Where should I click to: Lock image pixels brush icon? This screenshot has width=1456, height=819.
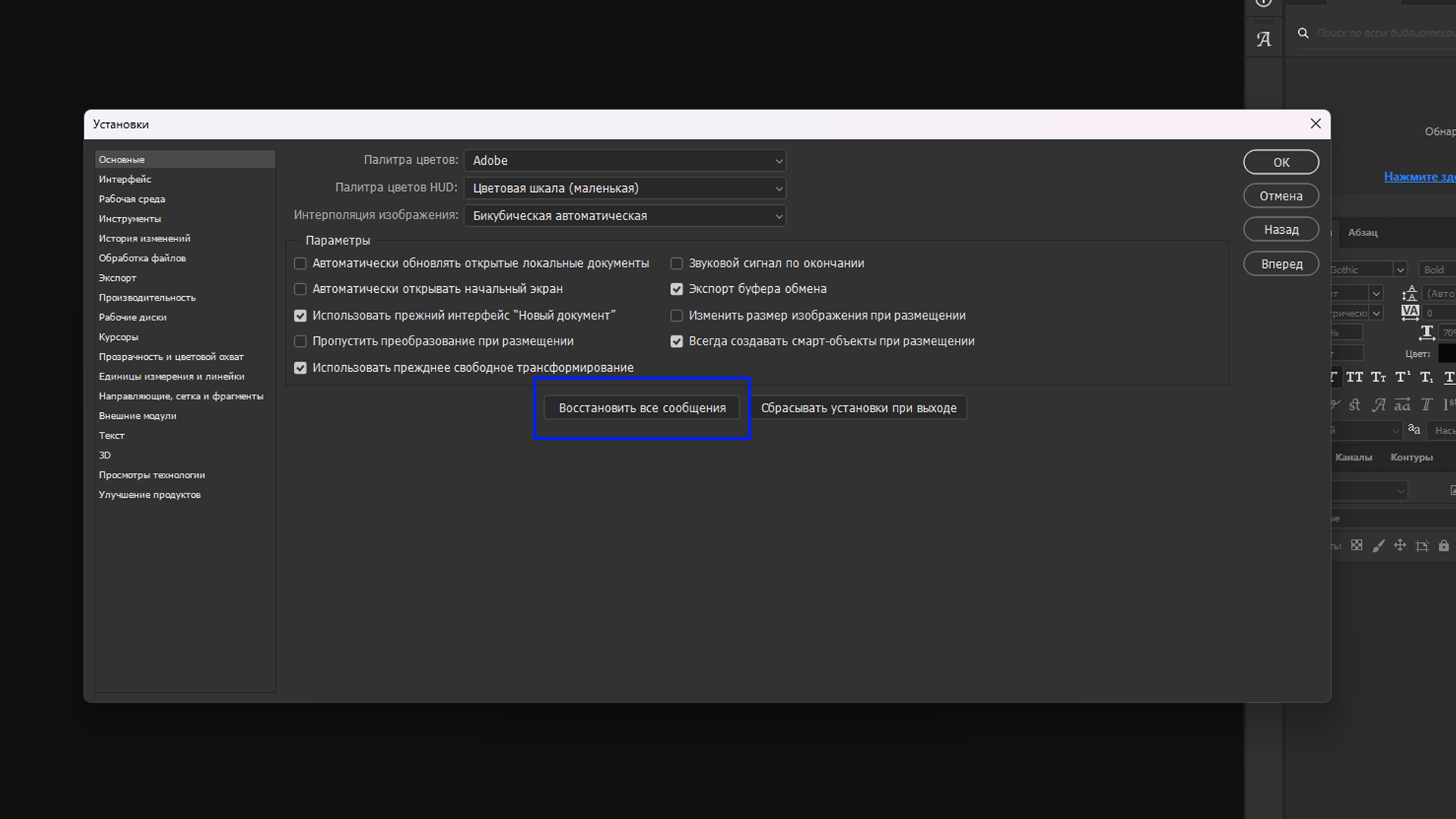(1379, 546)
